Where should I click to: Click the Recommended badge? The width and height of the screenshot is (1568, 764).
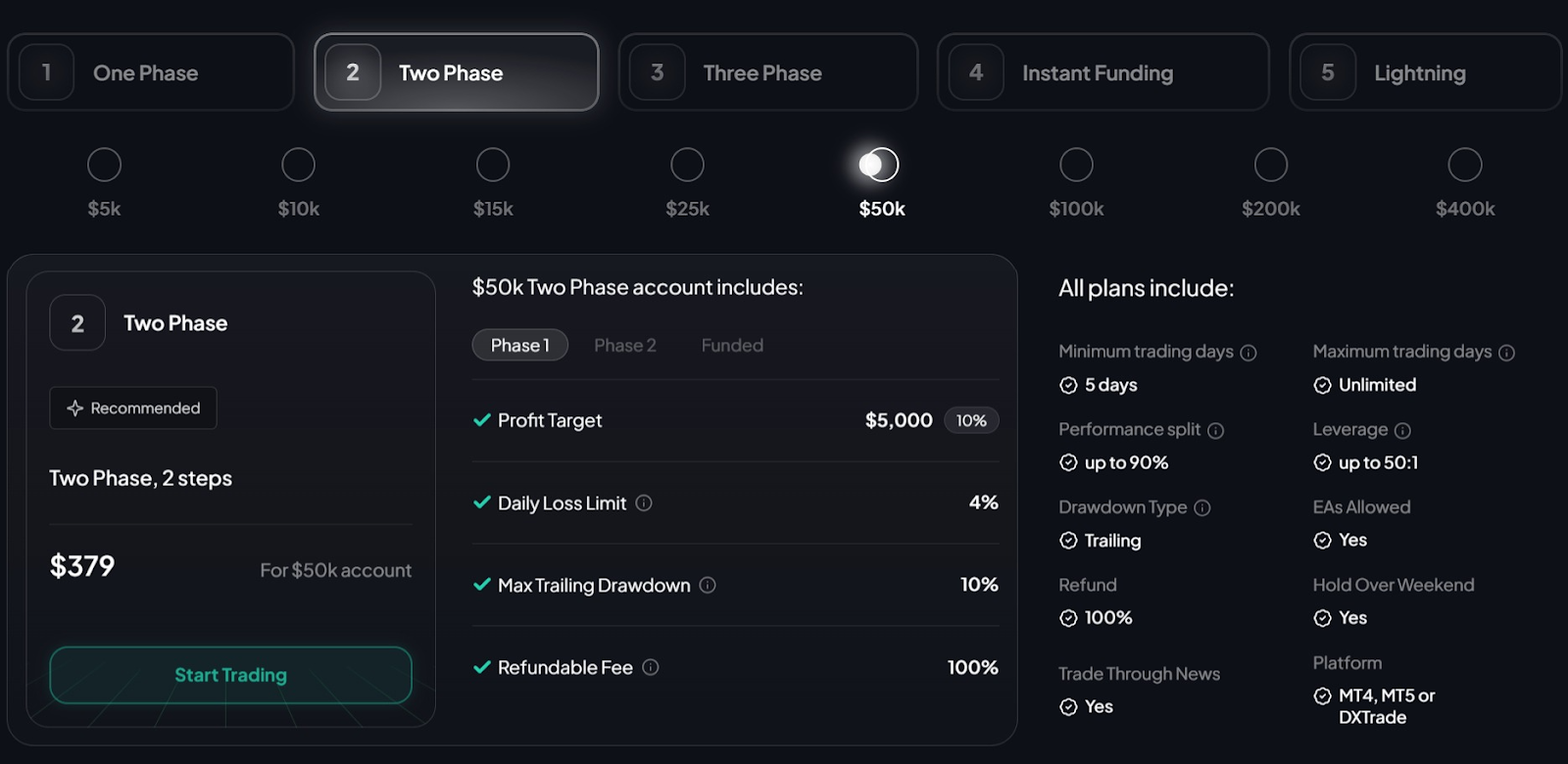[x=133, y=408]
